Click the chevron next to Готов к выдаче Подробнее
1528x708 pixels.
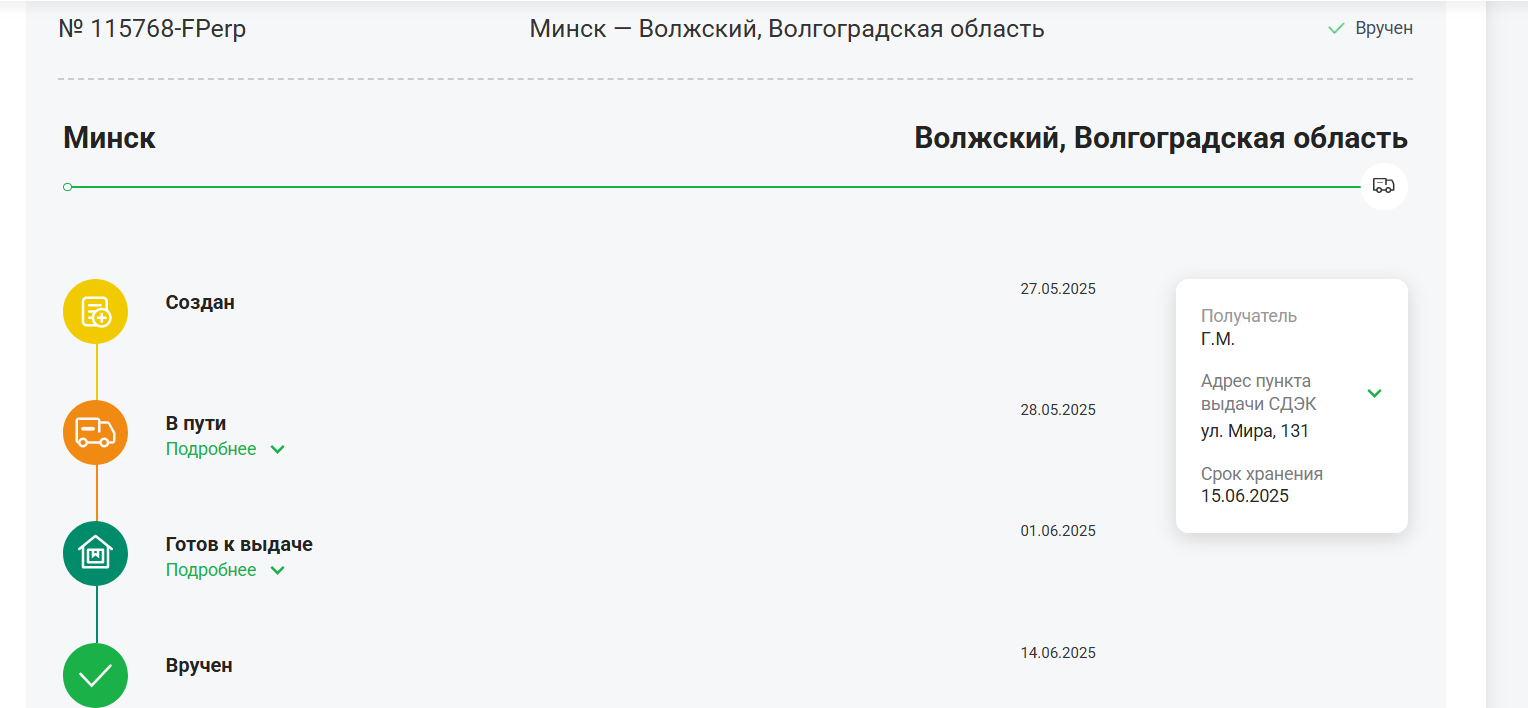(278, 571)
